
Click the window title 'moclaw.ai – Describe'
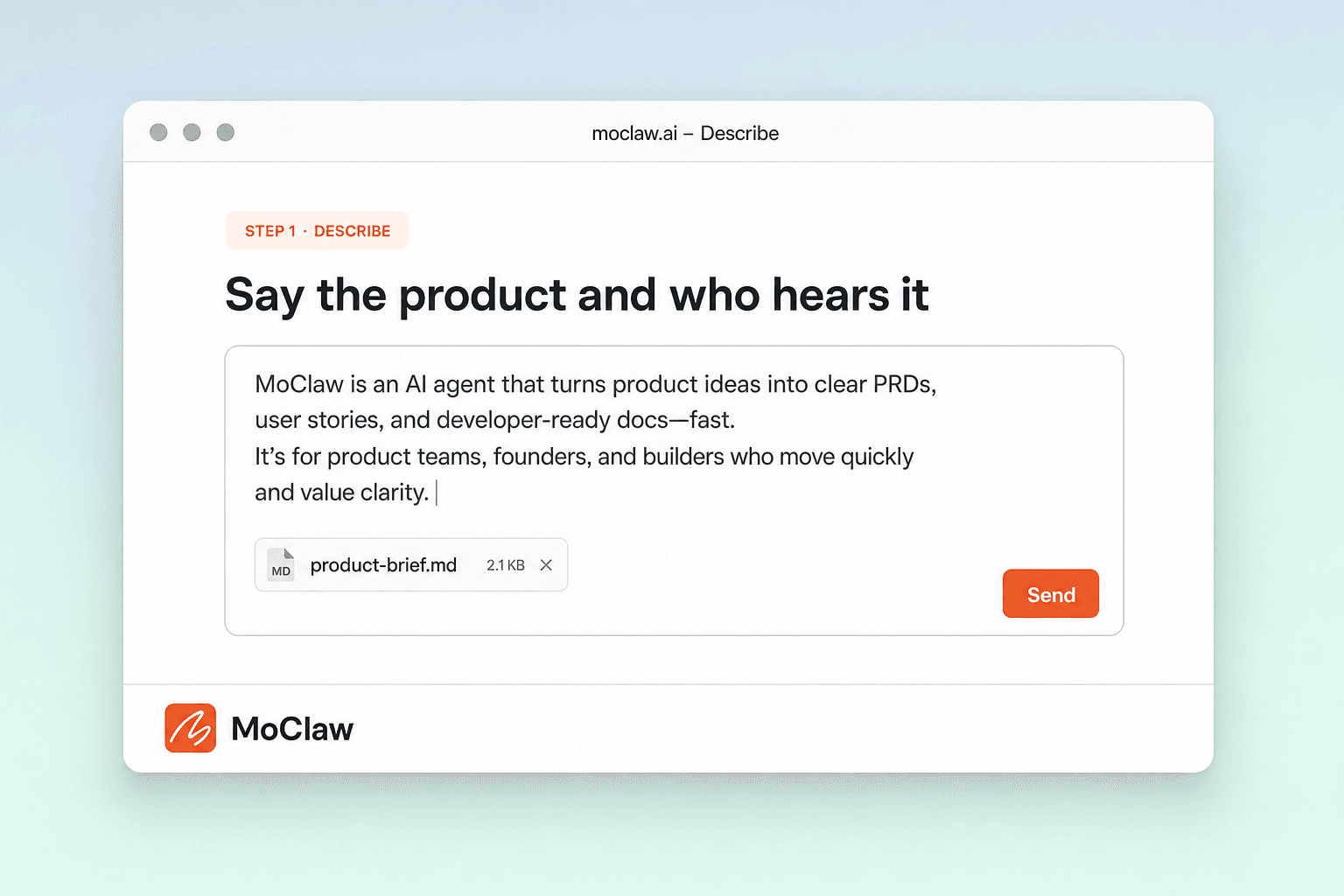[685, 133]
